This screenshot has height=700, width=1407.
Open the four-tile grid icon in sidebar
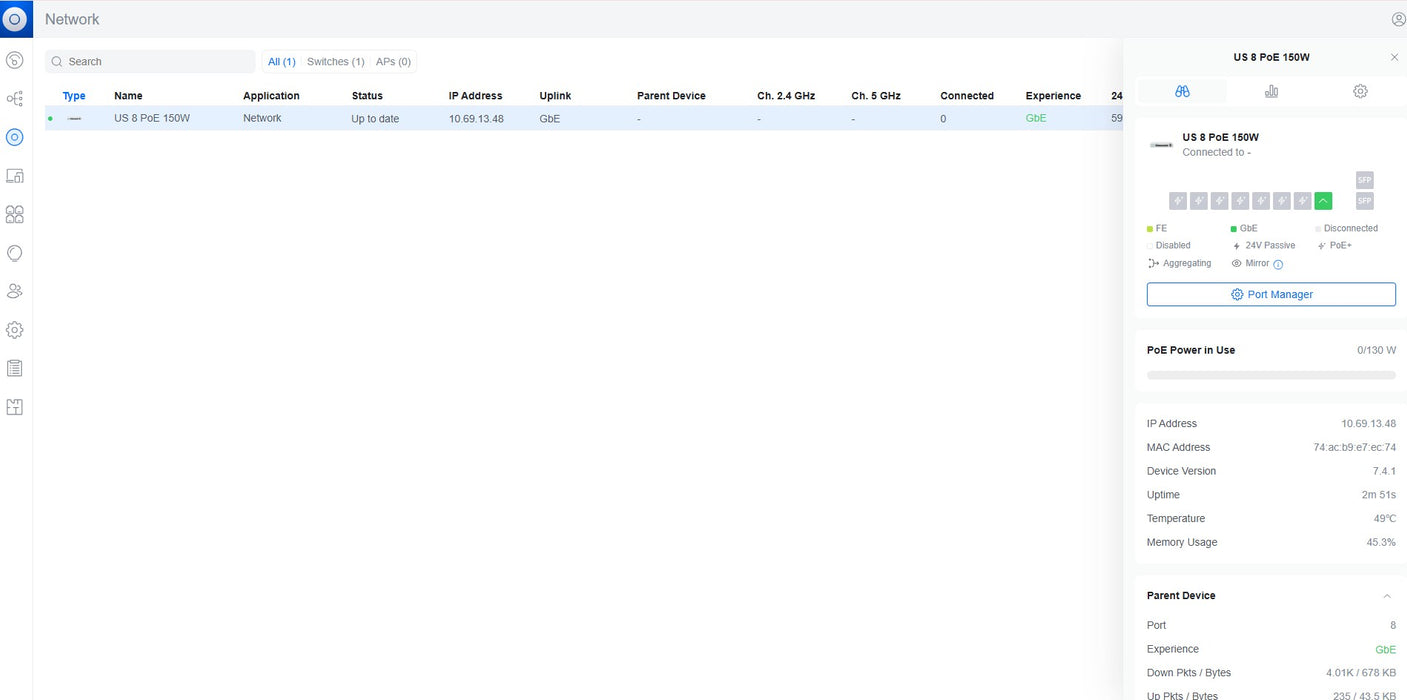point(15,214)
